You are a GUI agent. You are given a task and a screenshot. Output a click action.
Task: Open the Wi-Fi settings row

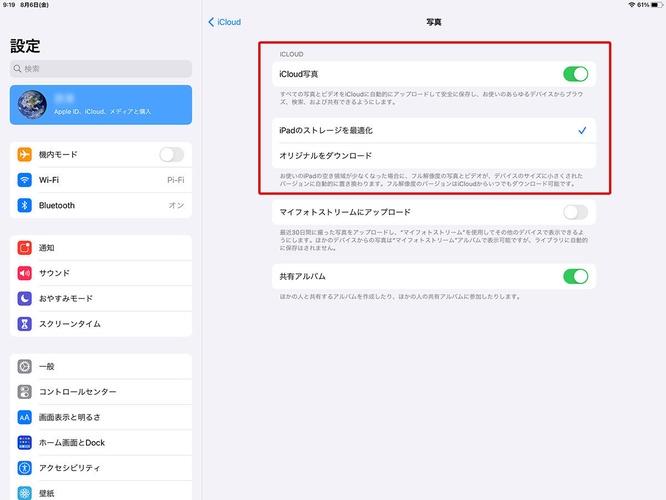coord(101,180)
